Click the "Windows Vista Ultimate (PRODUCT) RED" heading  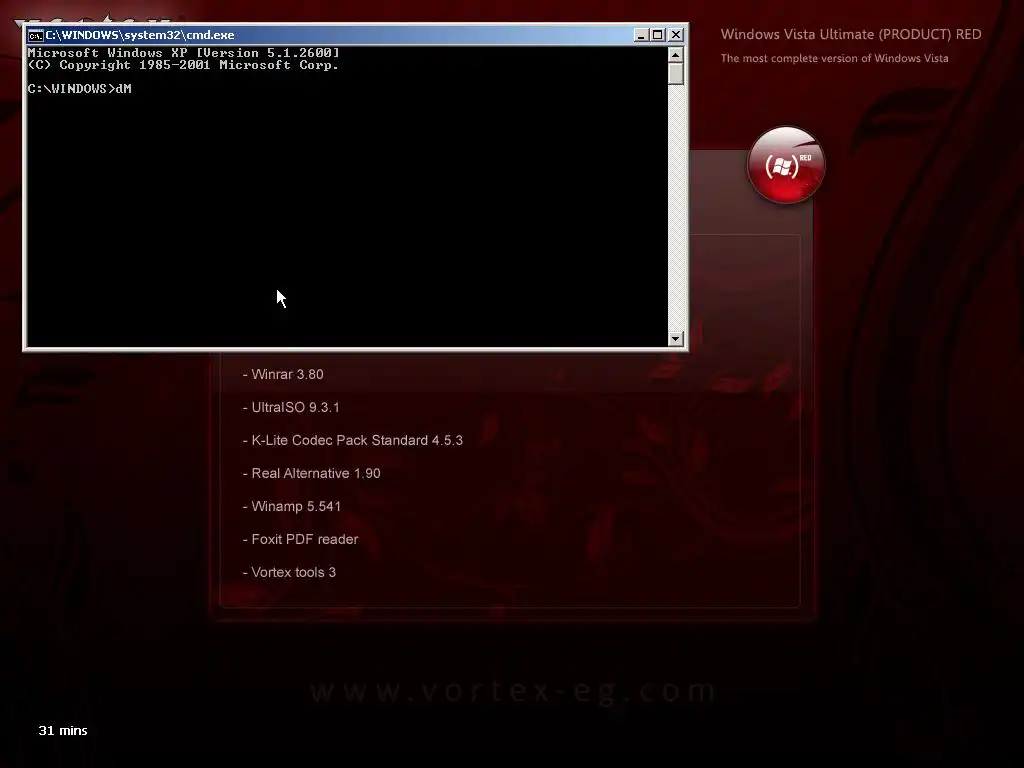851,35
